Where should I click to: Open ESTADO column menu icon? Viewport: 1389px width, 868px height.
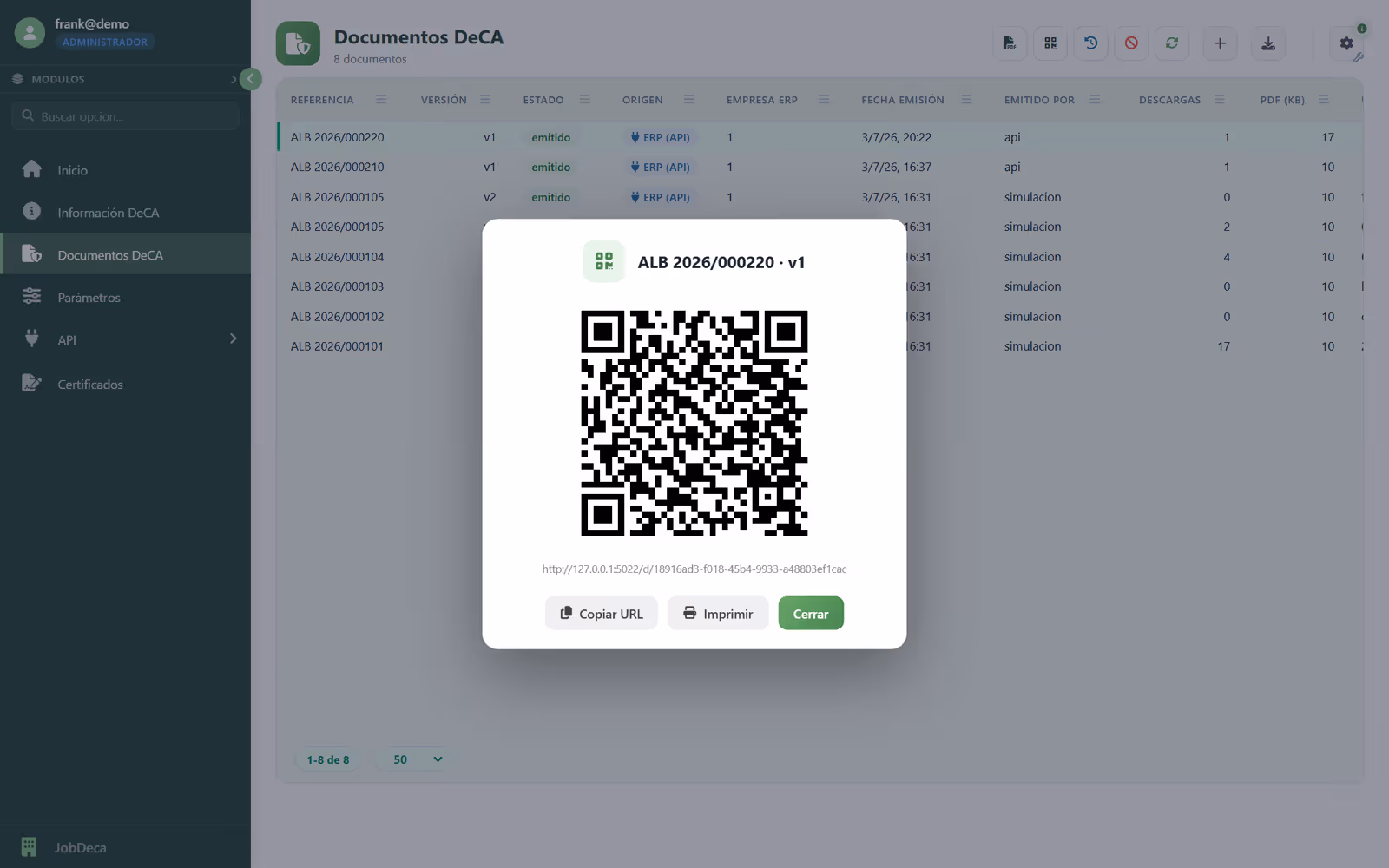pyautogui.click(x=585, y=100)
